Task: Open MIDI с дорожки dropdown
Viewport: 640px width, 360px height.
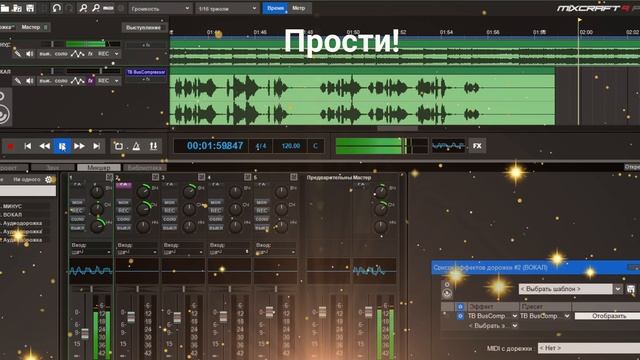Action: tap(589, 348)
